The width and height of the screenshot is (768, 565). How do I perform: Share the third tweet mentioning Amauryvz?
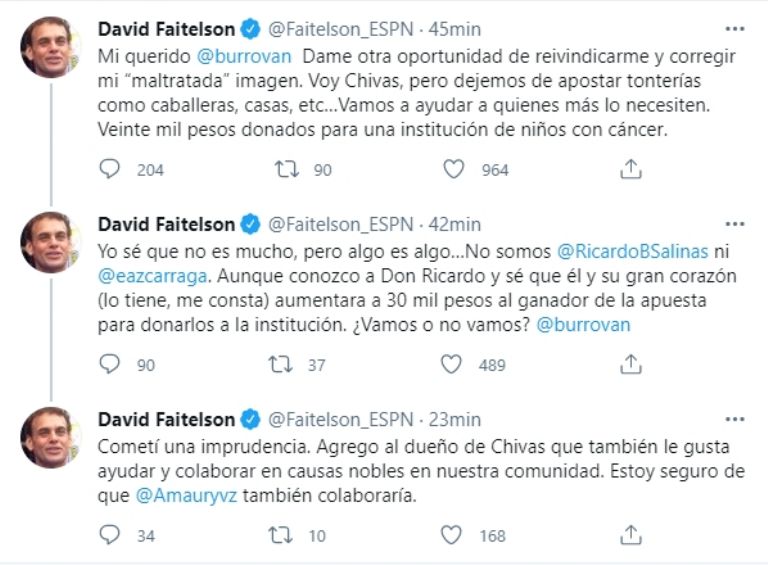coord(630,535)
